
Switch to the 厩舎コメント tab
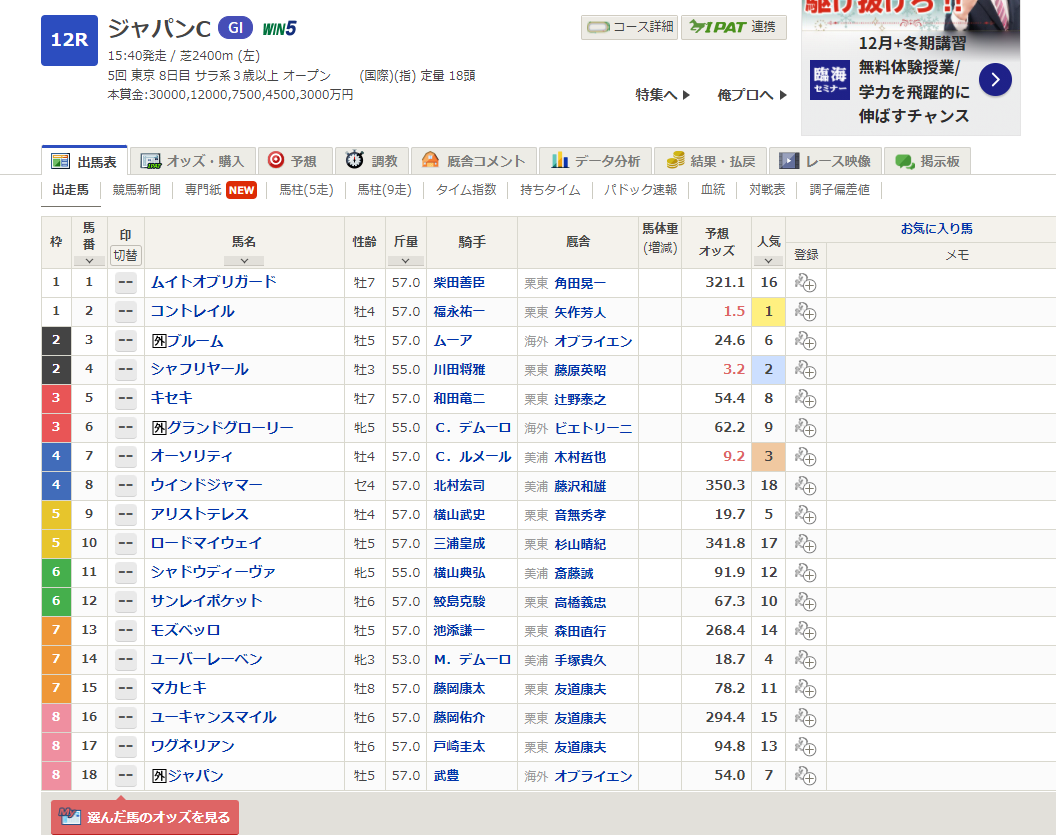point(474,161)
